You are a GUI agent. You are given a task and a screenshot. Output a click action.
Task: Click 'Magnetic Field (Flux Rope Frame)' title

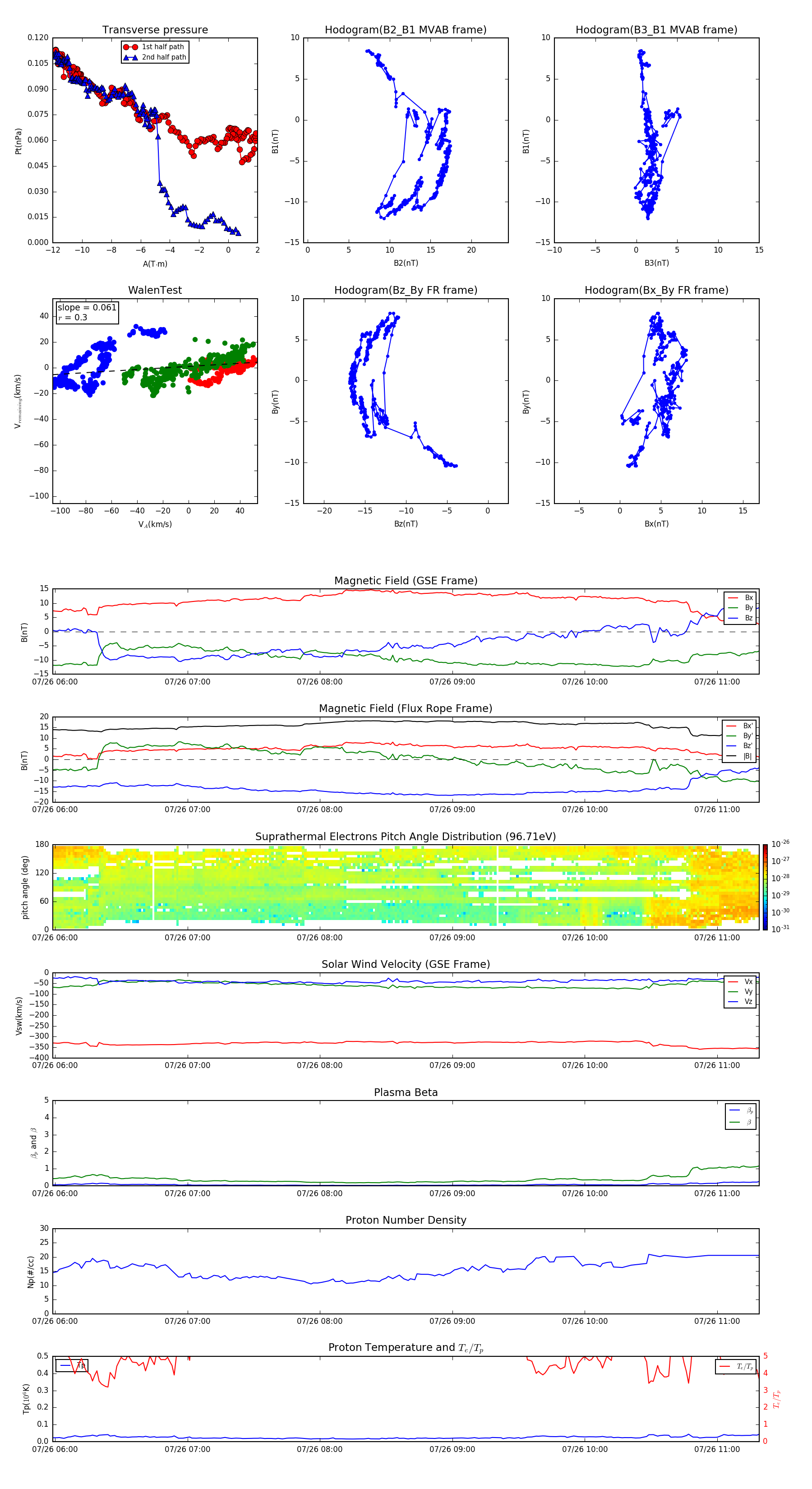406,709
